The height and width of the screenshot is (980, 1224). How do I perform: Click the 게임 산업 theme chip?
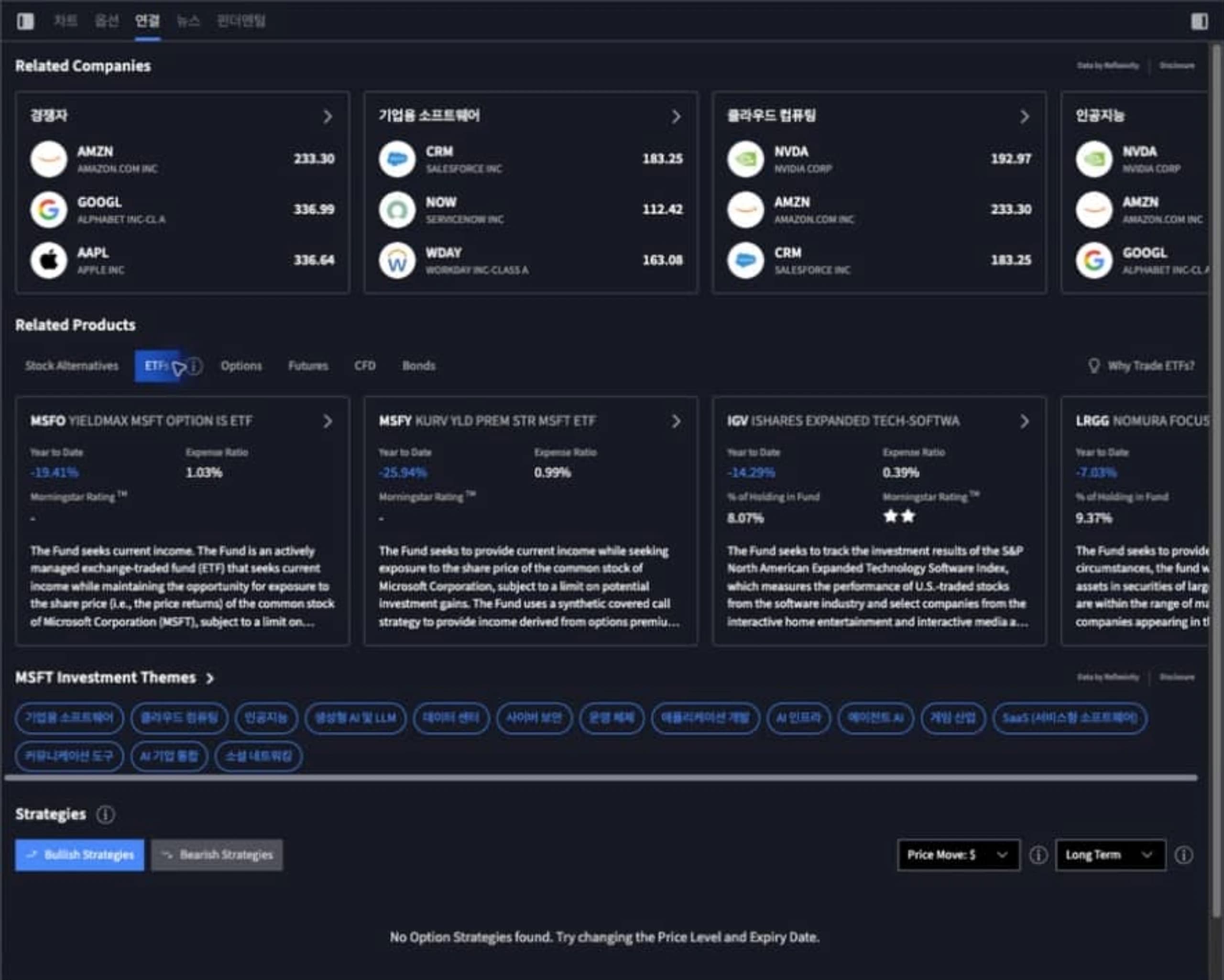pyautogui.click(x=953, y=718)
